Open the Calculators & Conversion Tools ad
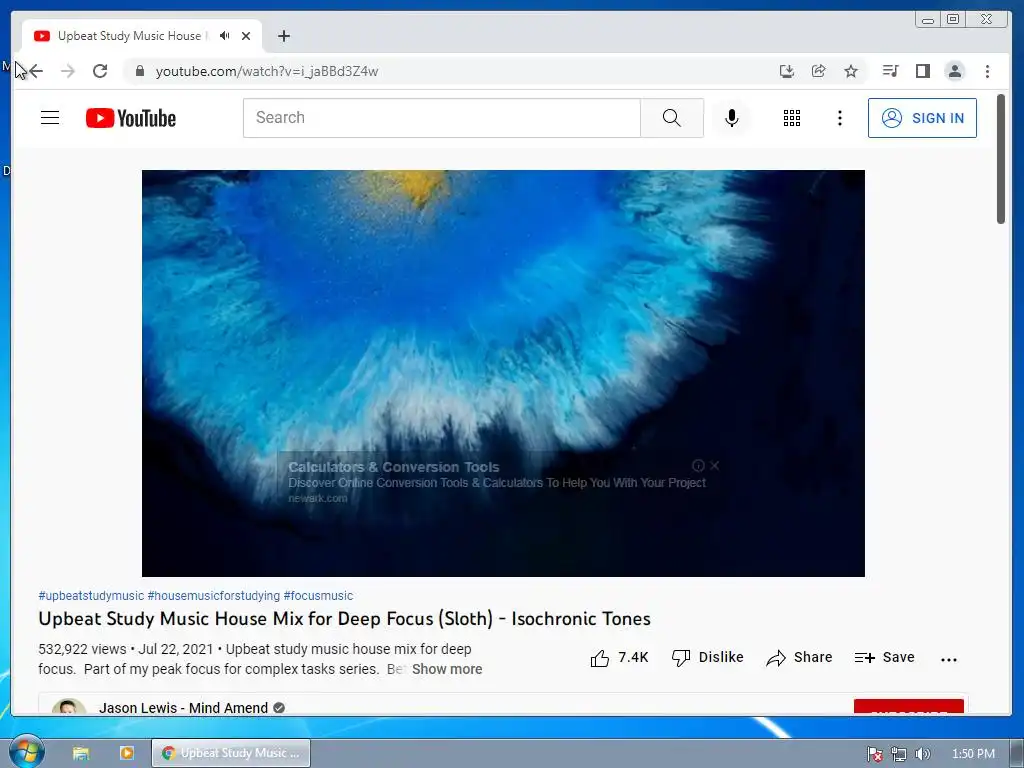Image resolution: width=1024 pixels, height=768 pixels. click(x=394, y=467)
